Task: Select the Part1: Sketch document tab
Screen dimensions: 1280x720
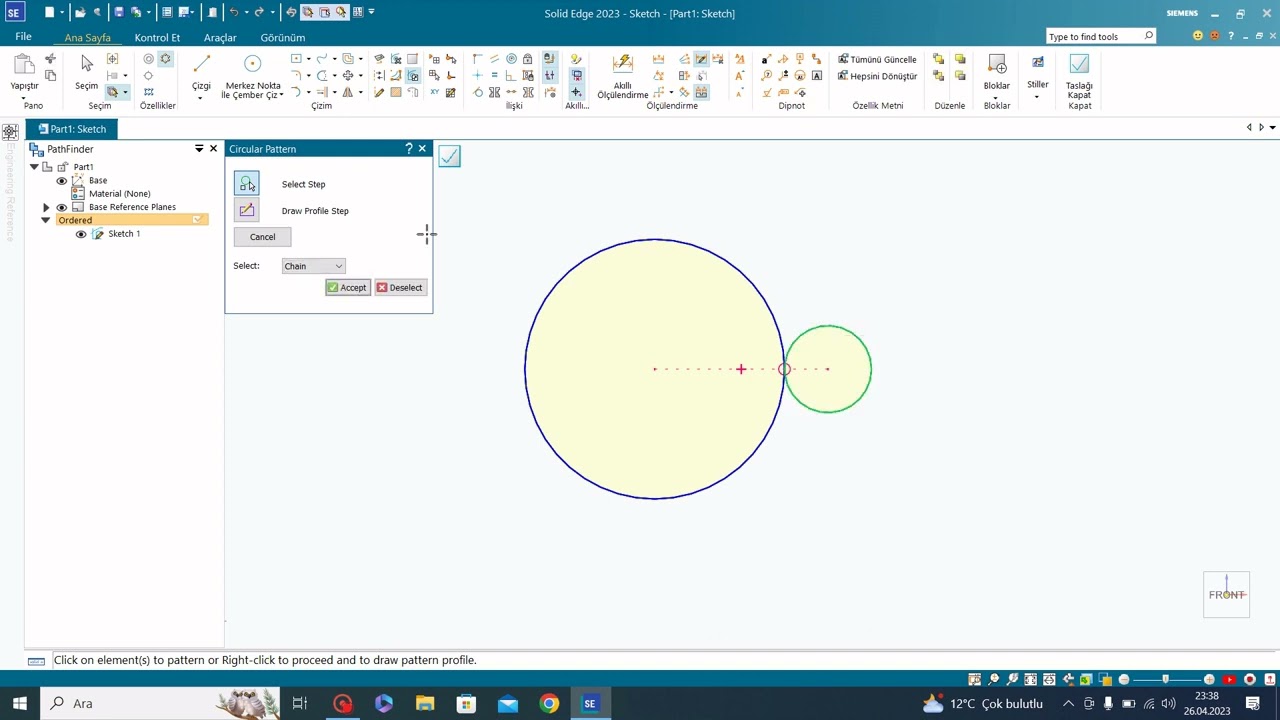Action: click(x=72, y=129)
